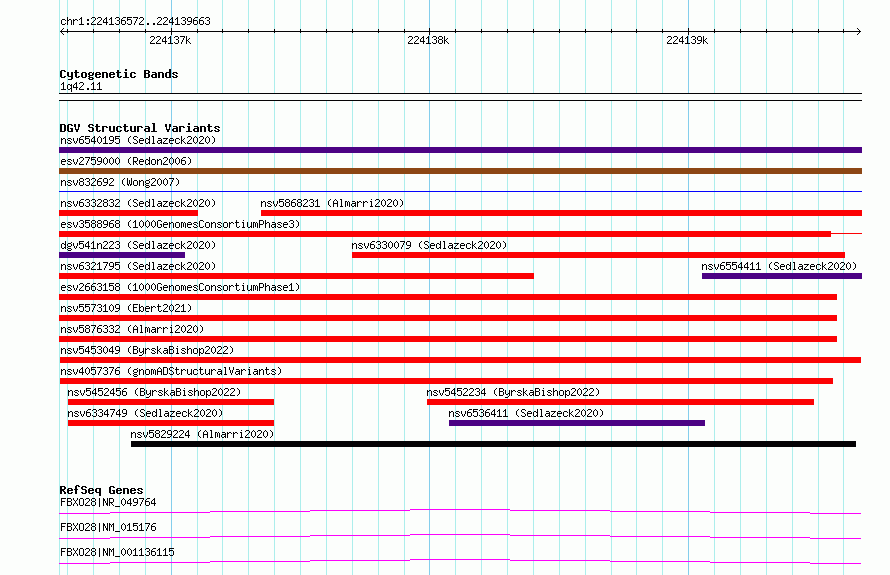This screenshot has width=890, height=575.
Task: Click the 1q42.11 band label
Action: click(81, 86)
